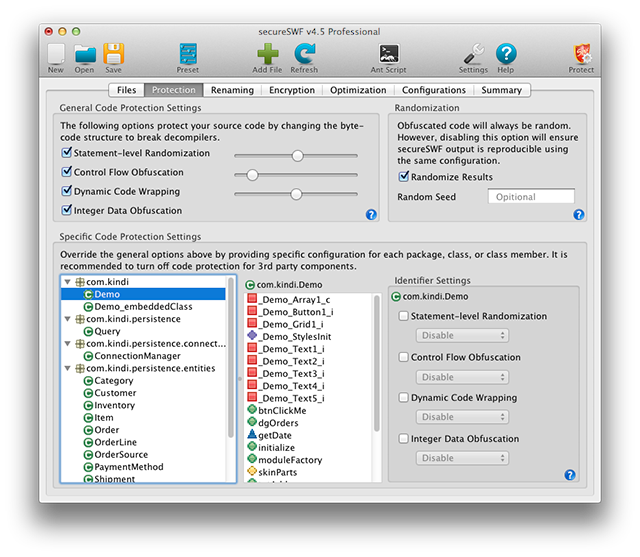Click the Control Flow Obfuscation slider handle
The image size is (640, 557).
253,174
